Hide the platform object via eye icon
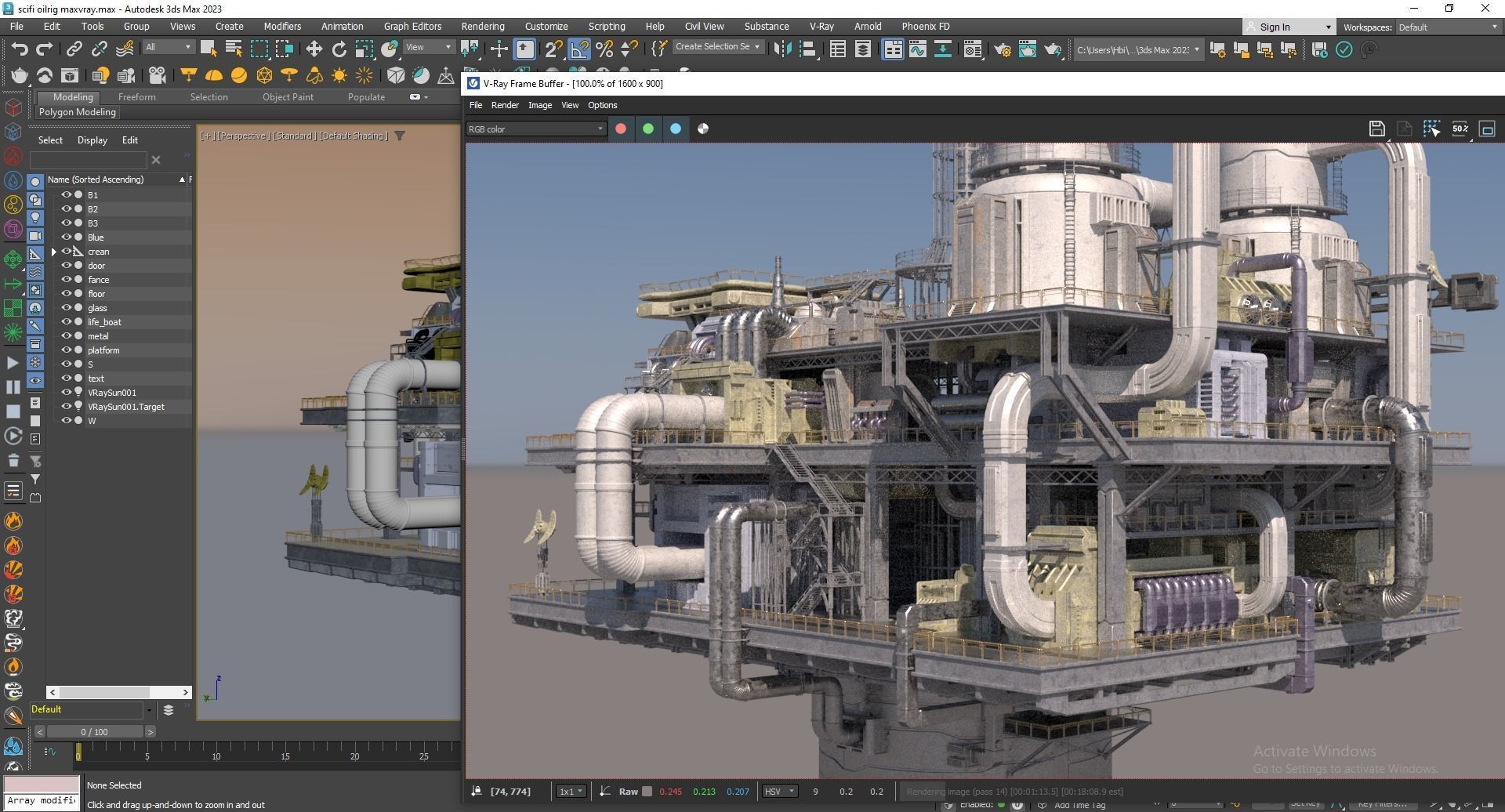 [x=67, y=350]
